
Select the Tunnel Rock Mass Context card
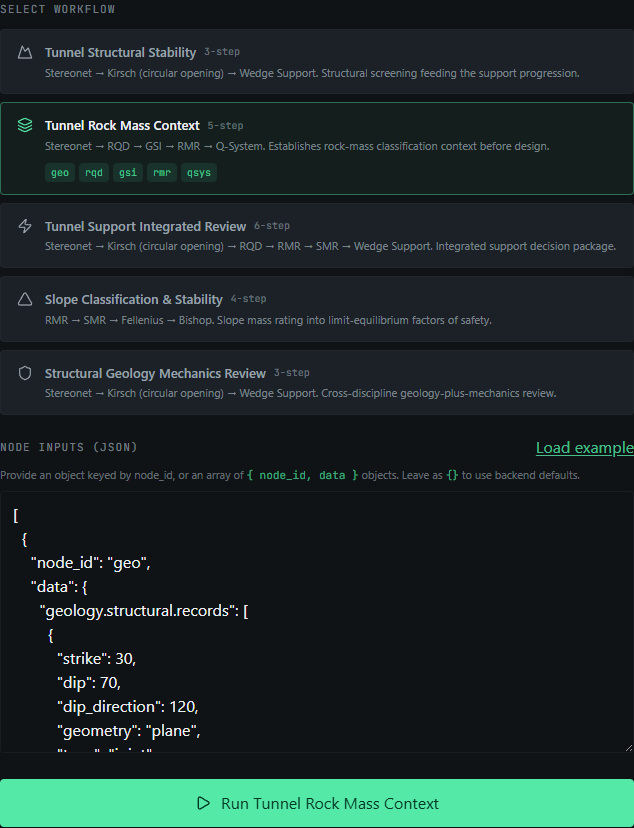click(317, 148)
